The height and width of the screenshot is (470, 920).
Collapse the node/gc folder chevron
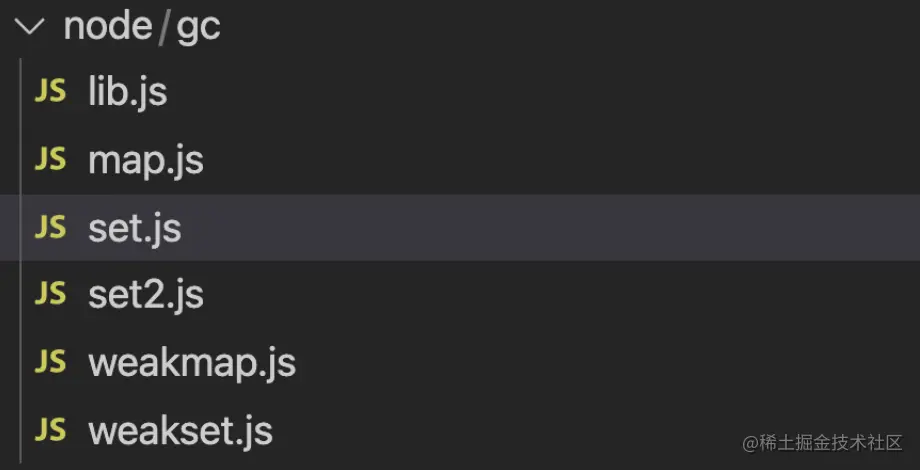pyautogui.click(x=31, y=27)
